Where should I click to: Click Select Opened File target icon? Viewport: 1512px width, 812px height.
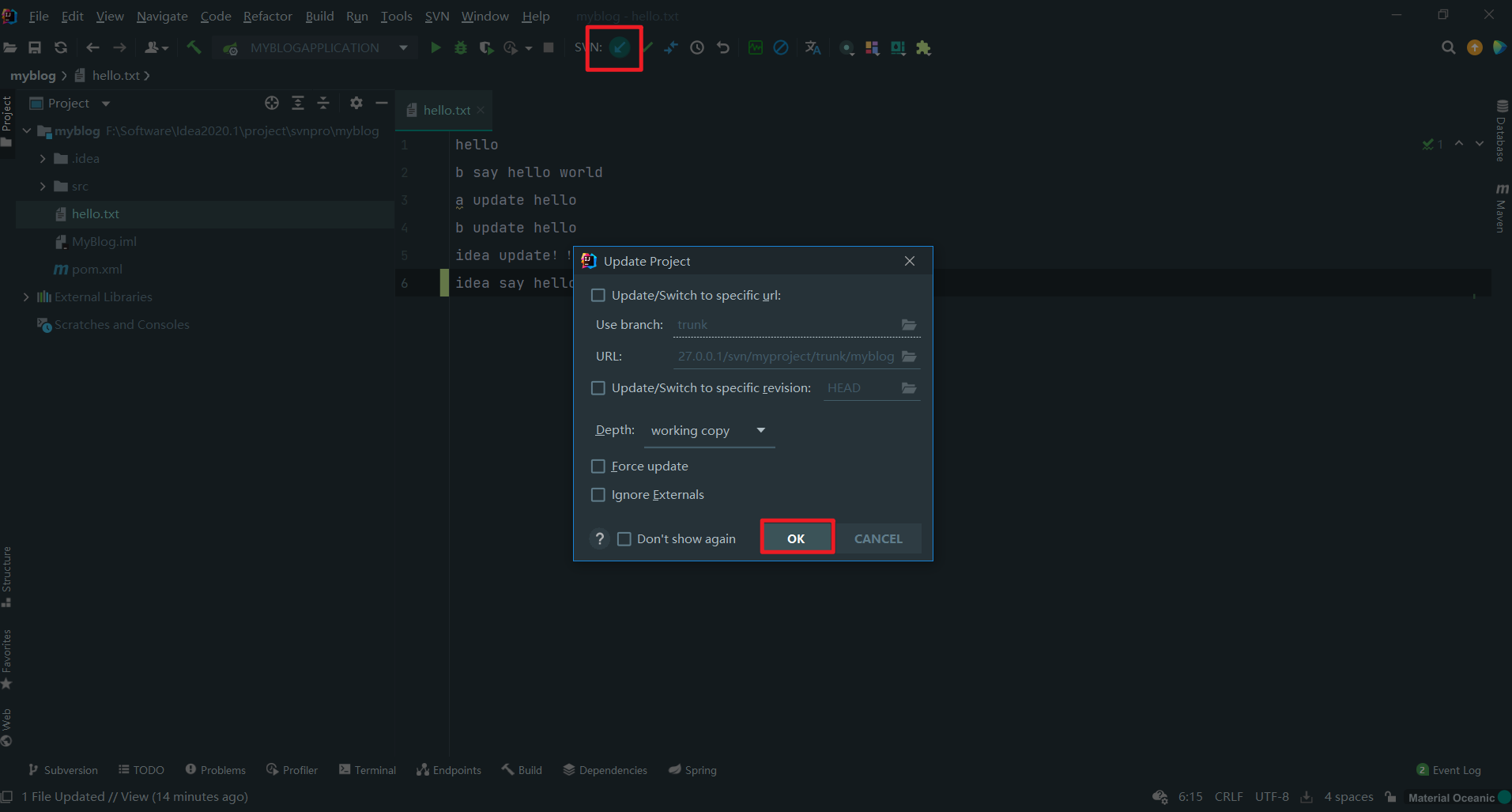272,103
